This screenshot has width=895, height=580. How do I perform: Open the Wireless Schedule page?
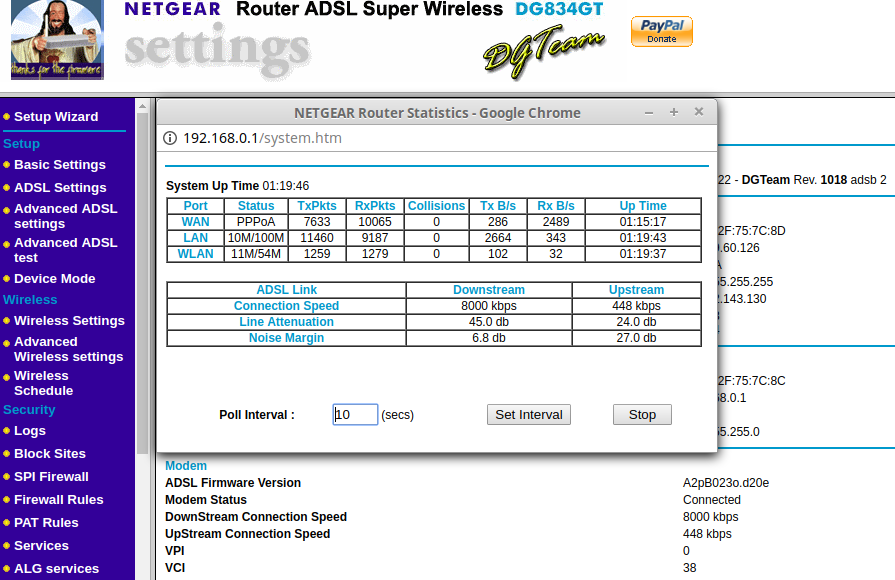coord(43,383)
